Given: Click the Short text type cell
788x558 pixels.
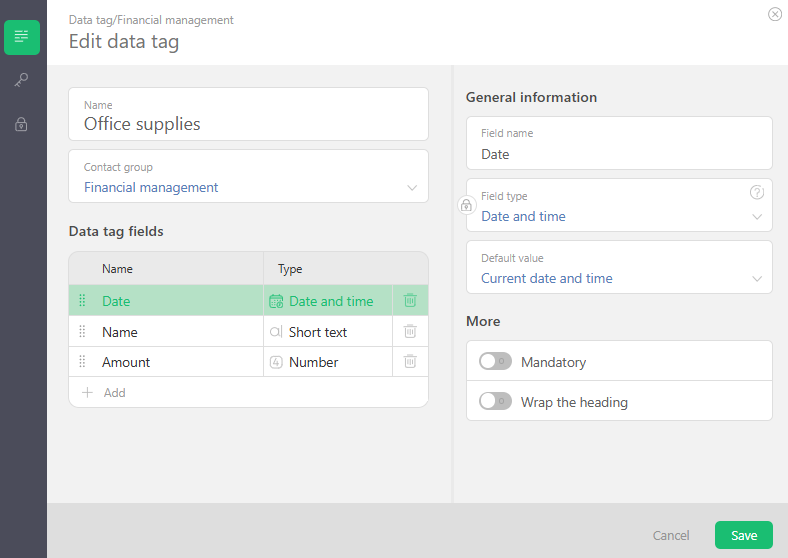Looking at the screenshot, I should (x=328, y=332).
